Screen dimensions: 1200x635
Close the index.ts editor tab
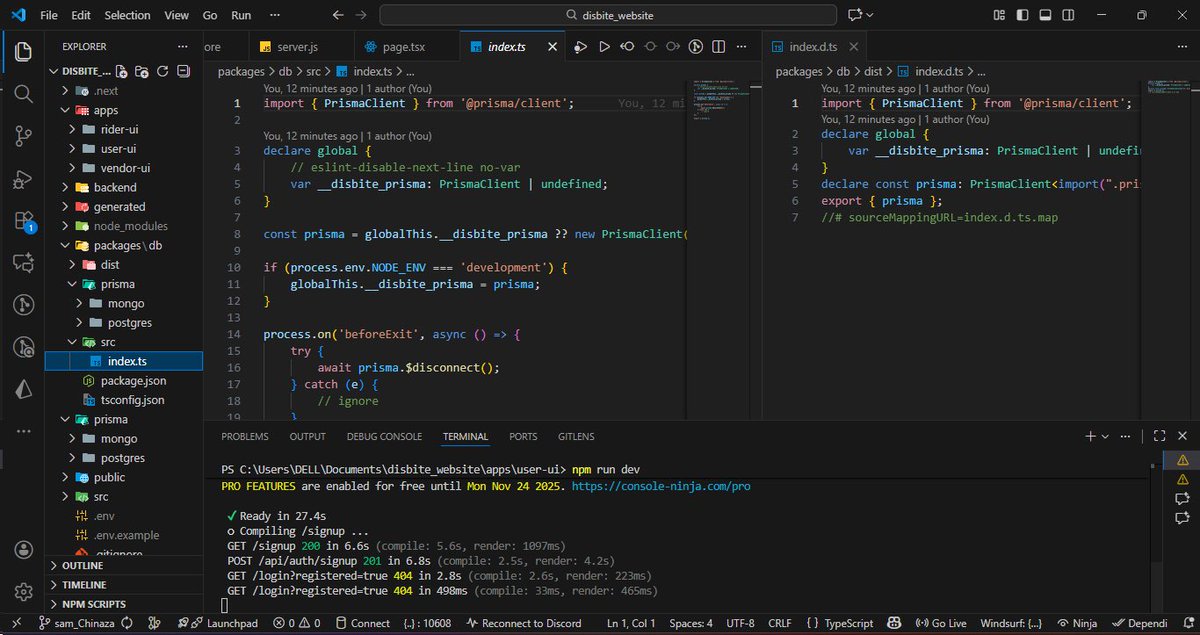pos(551,47)
